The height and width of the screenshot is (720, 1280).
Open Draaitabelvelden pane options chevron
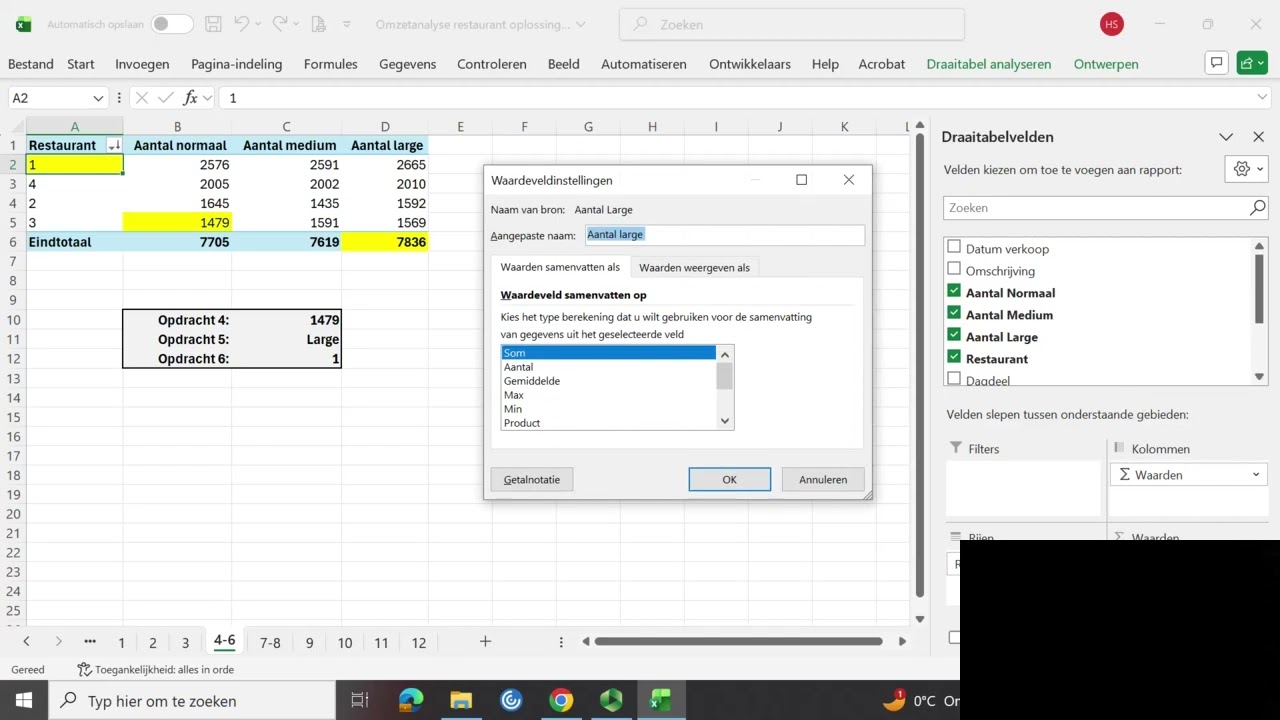1226,137
